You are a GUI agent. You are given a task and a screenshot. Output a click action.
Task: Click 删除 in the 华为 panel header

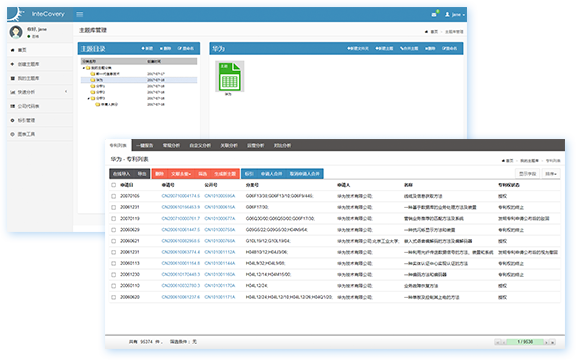(430, 48)
